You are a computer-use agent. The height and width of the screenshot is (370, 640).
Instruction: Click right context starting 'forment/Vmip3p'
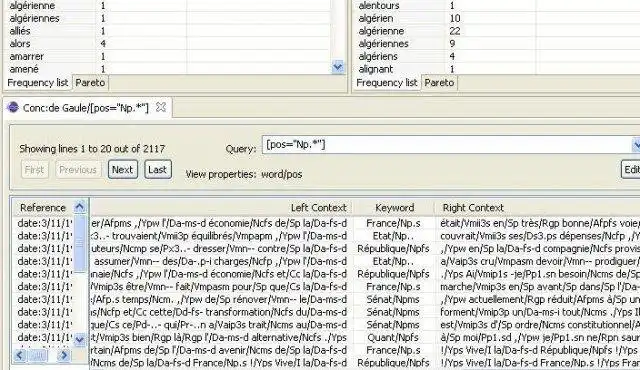[x=540, y=312]
